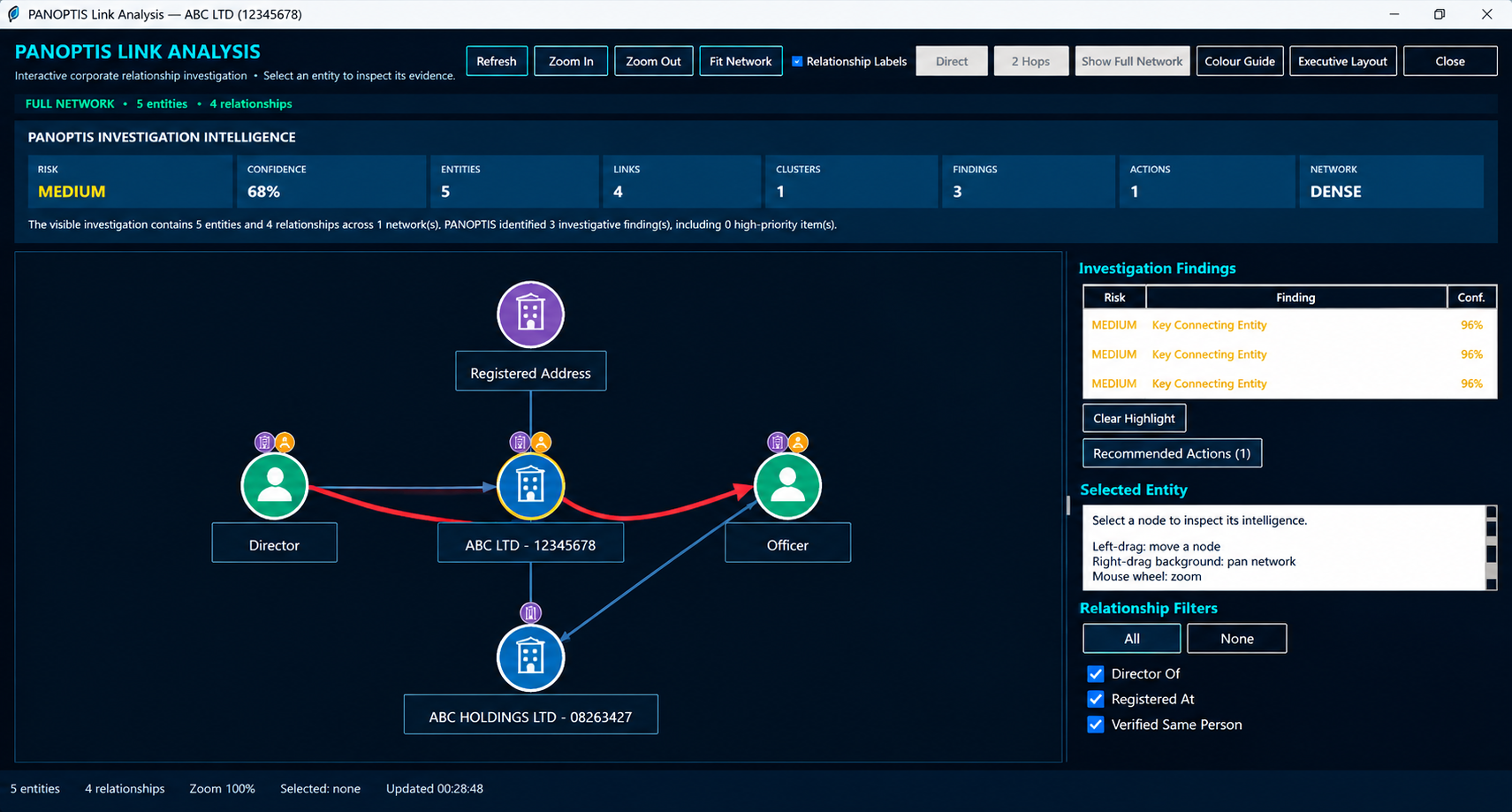Click orange person badge above ABC LTD node
The image size is (1512, 812).
[x=541, y=442]
